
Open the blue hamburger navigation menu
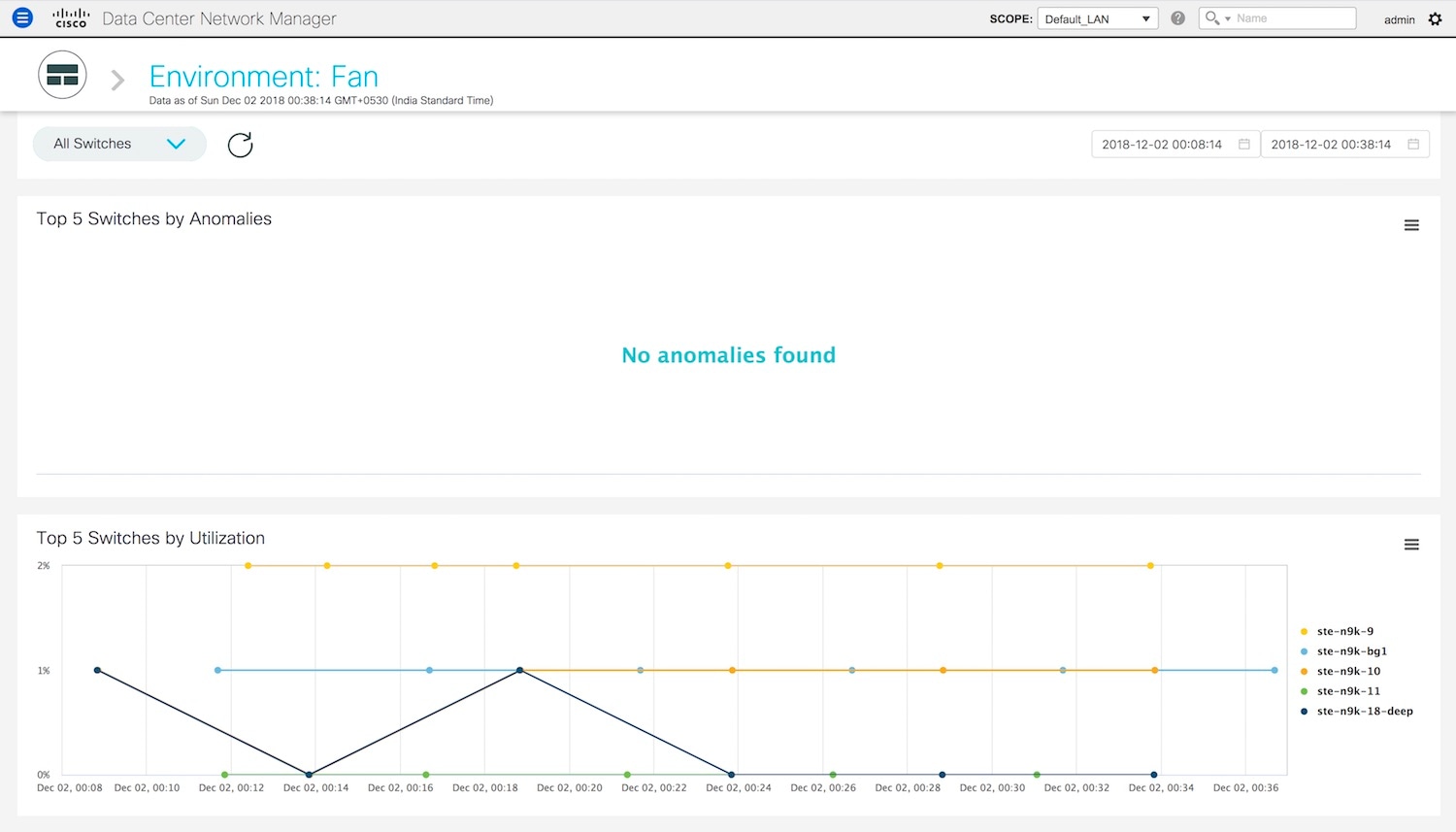coord(22,17)
